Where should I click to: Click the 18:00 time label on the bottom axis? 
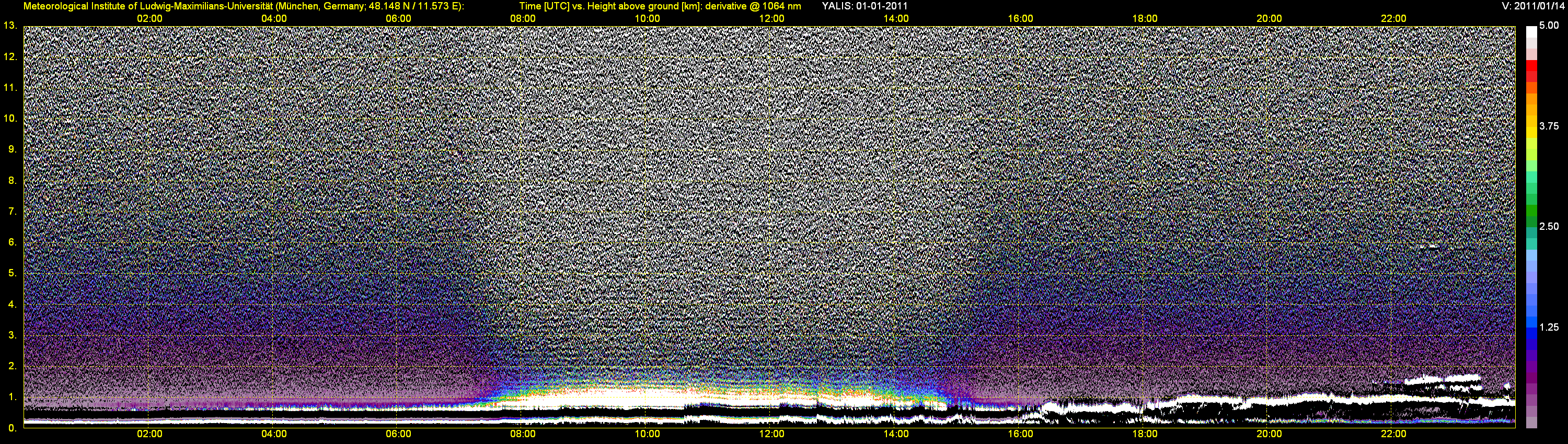(x=1144, y=434)
